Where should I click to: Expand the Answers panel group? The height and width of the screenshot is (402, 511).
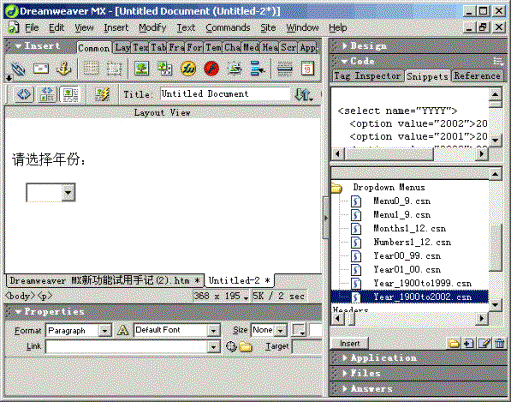[345, 389]
